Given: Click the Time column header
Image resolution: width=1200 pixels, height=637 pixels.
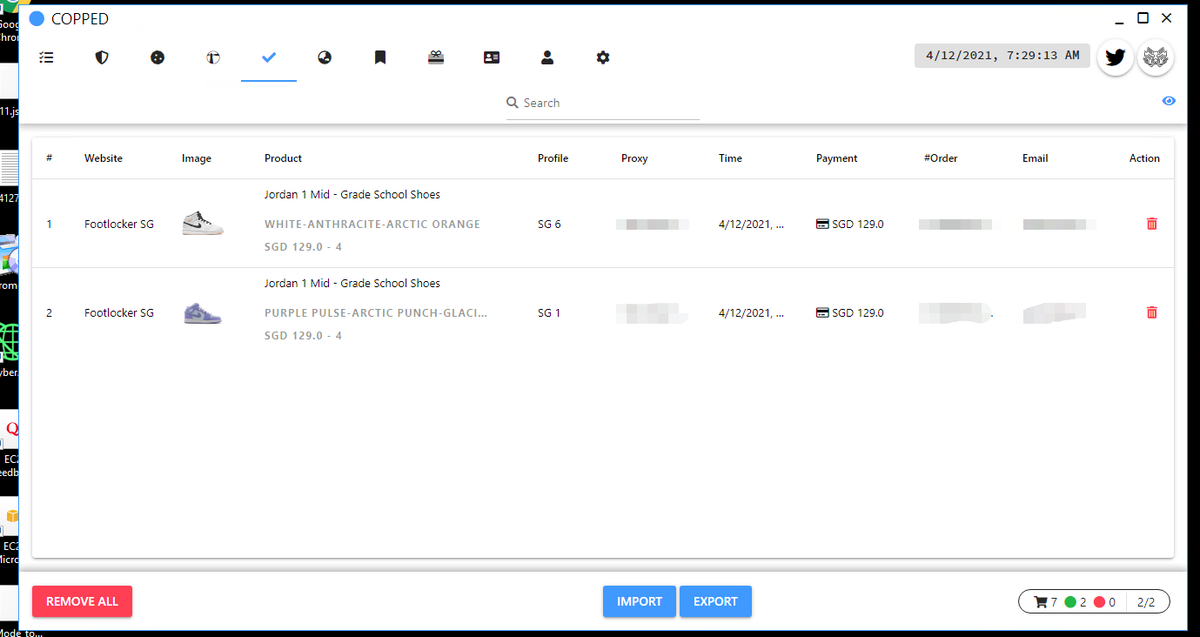Looking at the screenshot, I should 730,158.
